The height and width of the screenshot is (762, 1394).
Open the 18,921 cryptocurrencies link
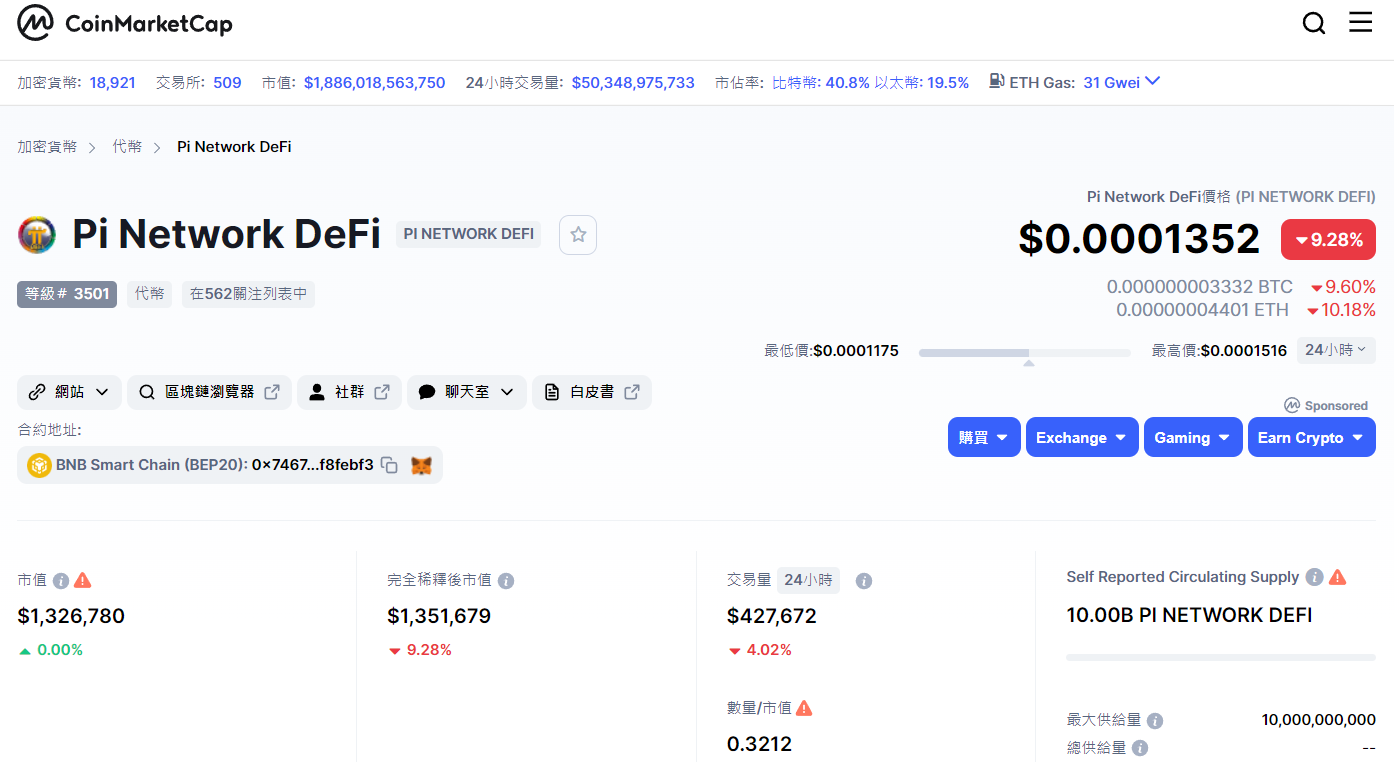(x=112, y=83)
